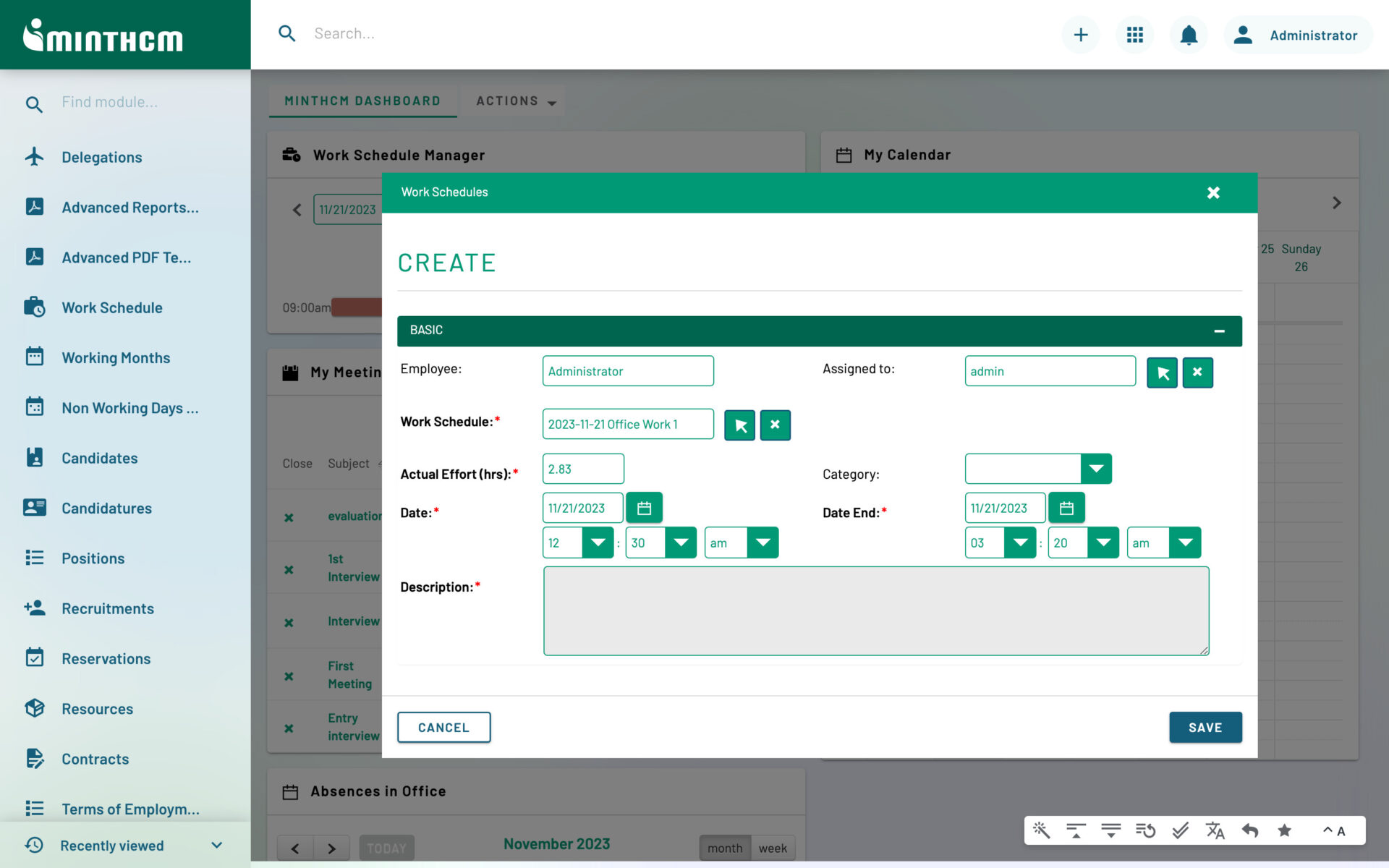Screen dimensions: 1389x868
Task: Collapse the BASIC section of the Create form
Action: 1220,331
